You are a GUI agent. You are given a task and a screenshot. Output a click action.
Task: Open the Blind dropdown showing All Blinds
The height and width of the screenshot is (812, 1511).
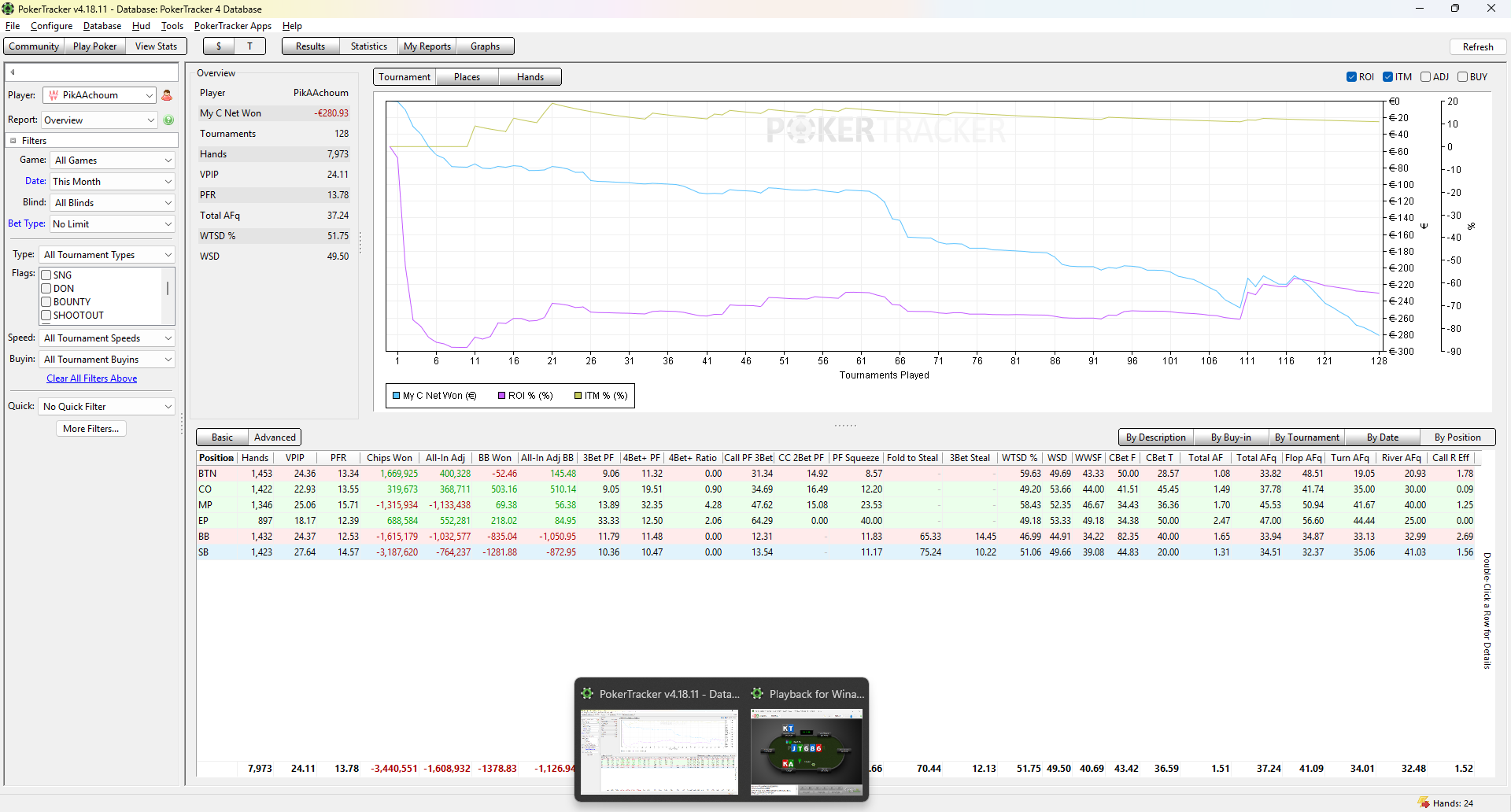pos(113,203)
